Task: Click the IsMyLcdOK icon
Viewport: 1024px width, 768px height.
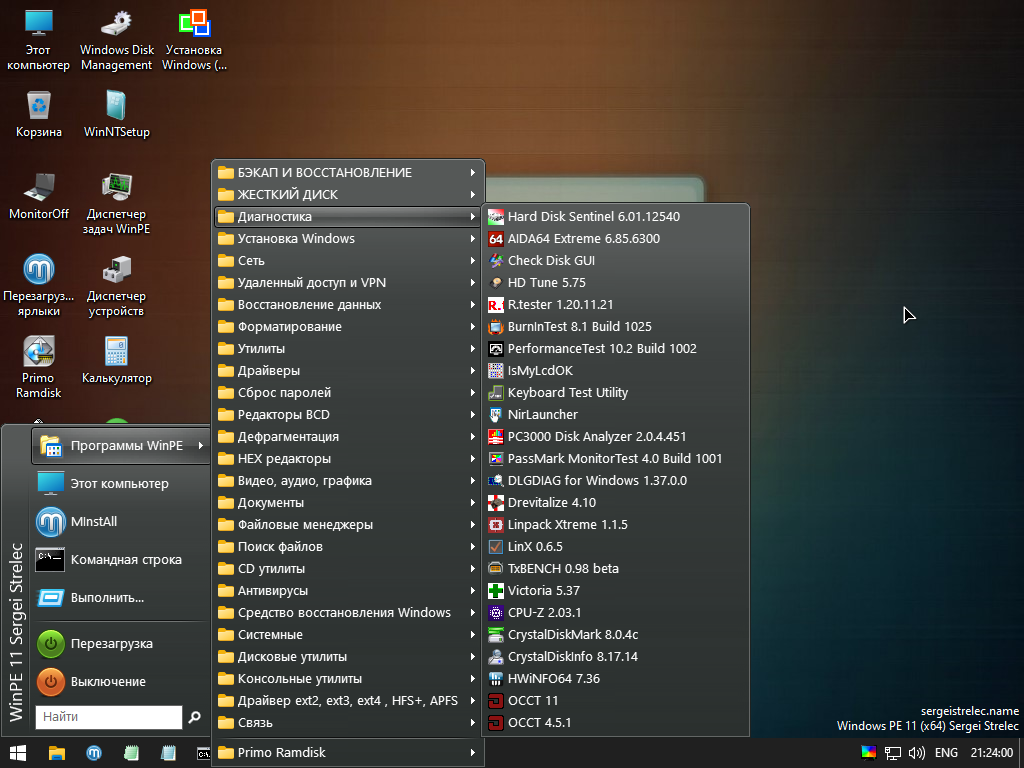Action: pyautogui.click(x=496, y=371)
